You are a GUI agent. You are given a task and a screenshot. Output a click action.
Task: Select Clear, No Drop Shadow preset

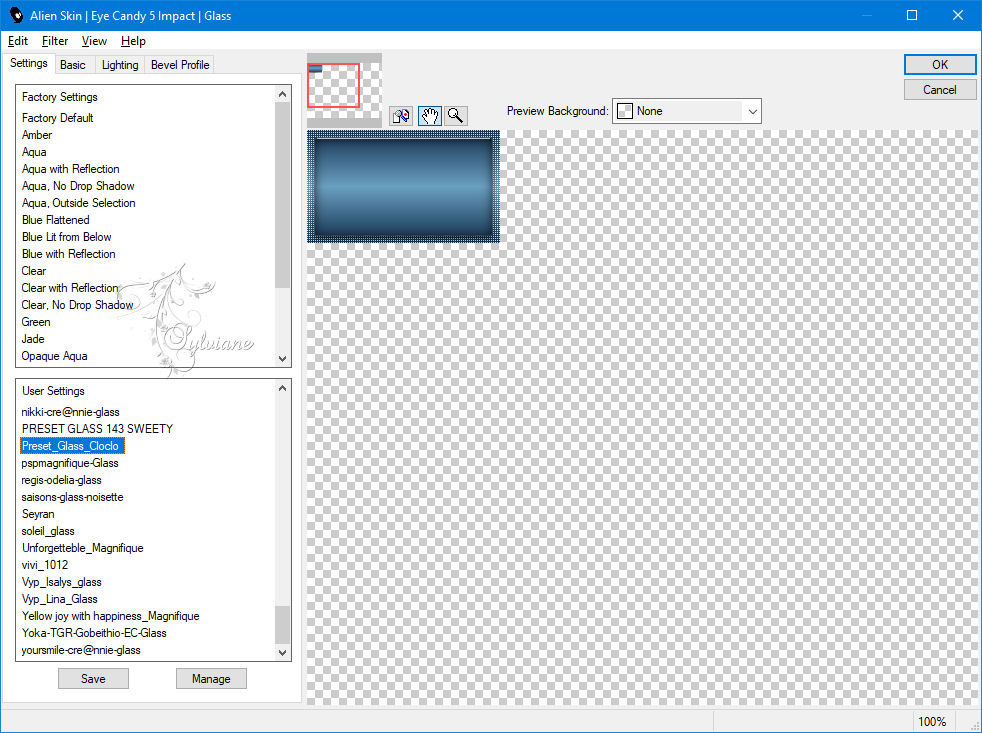pyautogui.click(x=77, y=304)
